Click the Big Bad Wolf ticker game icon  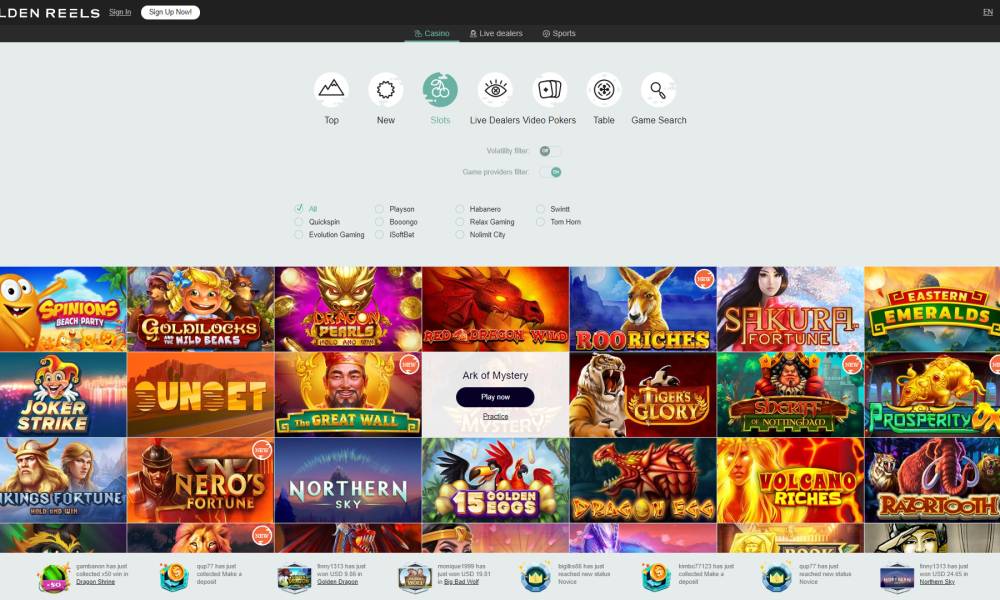[x=415, y=578]
